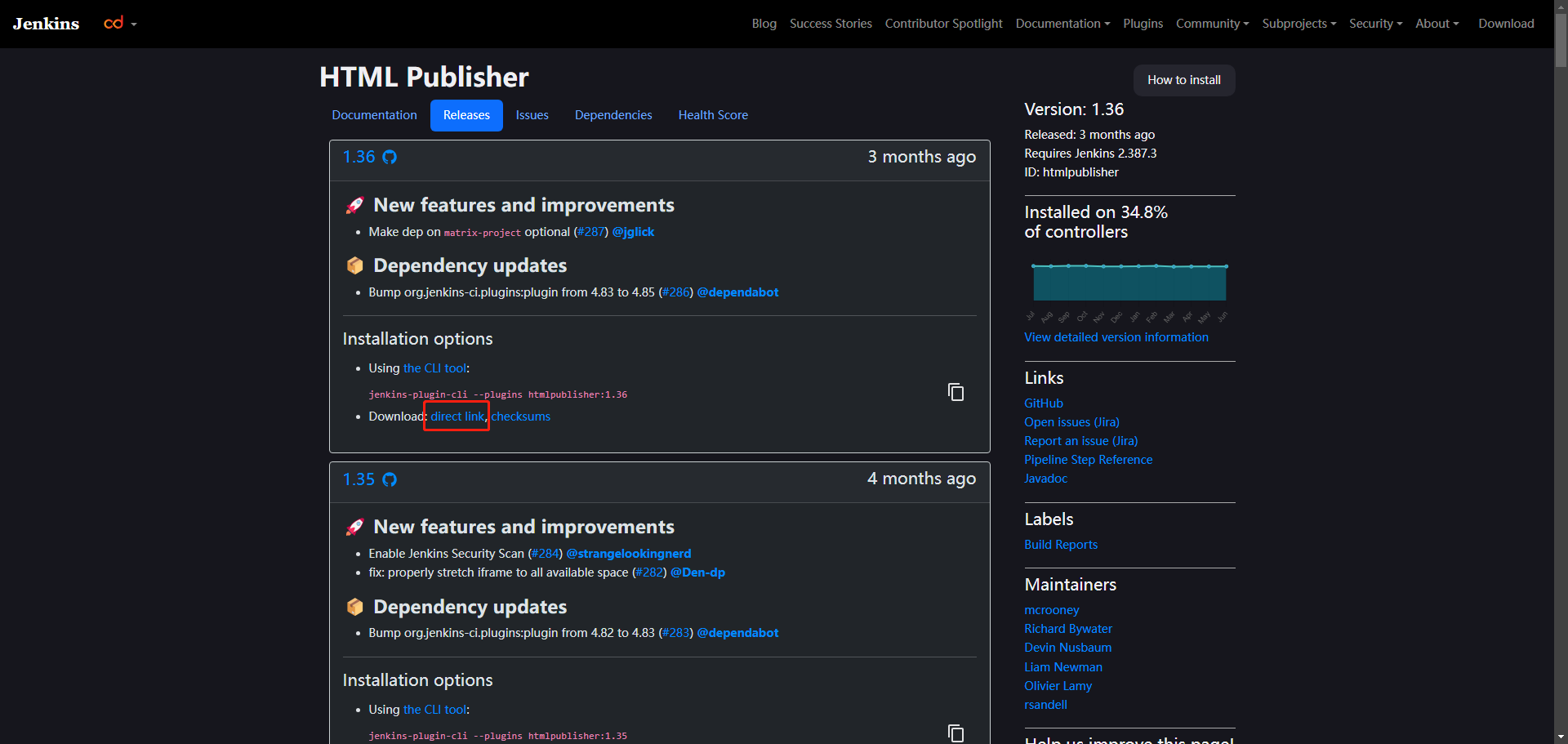Click the scrollbar down arrow
The height and width of the screenshot is (744, 1568).
[1561, 737]
